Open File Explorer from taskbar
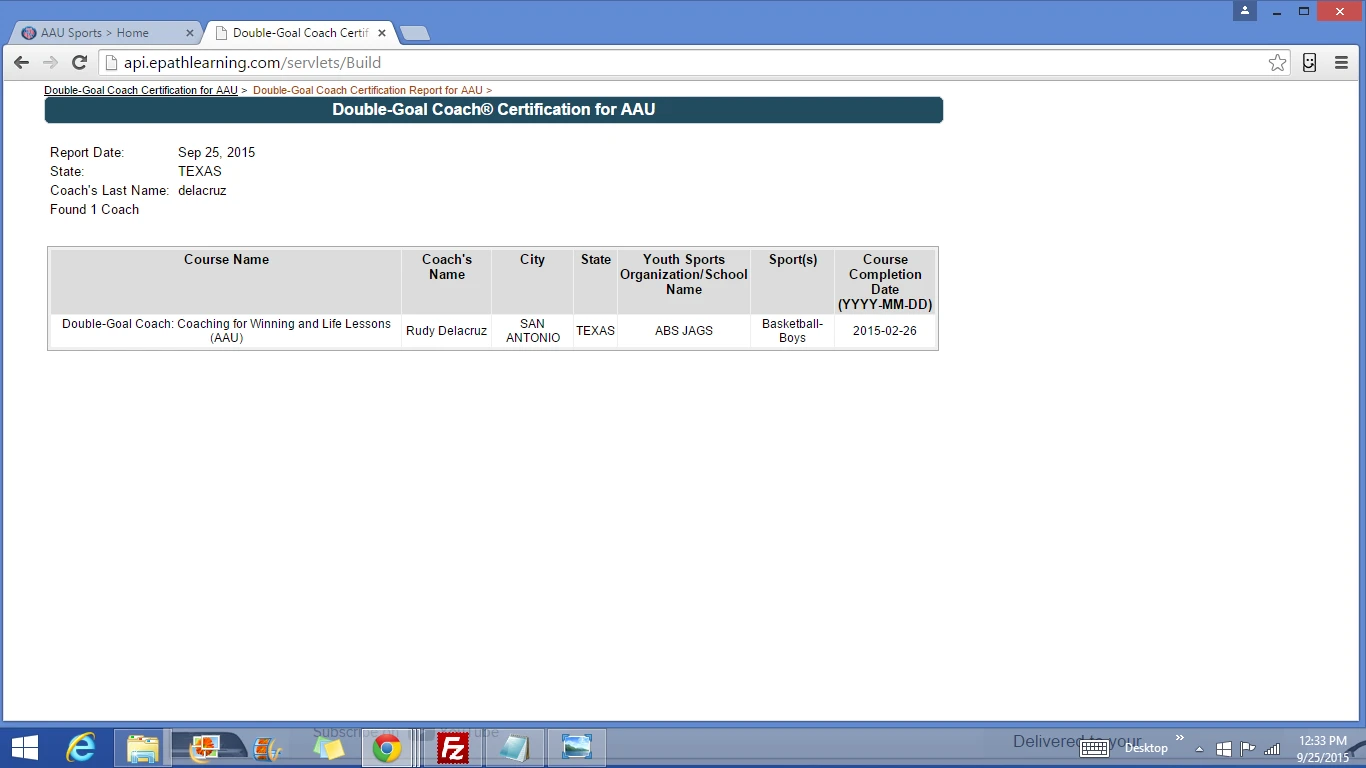The image size is (1366, 768). pyautogui.click(x=142, y=748)
